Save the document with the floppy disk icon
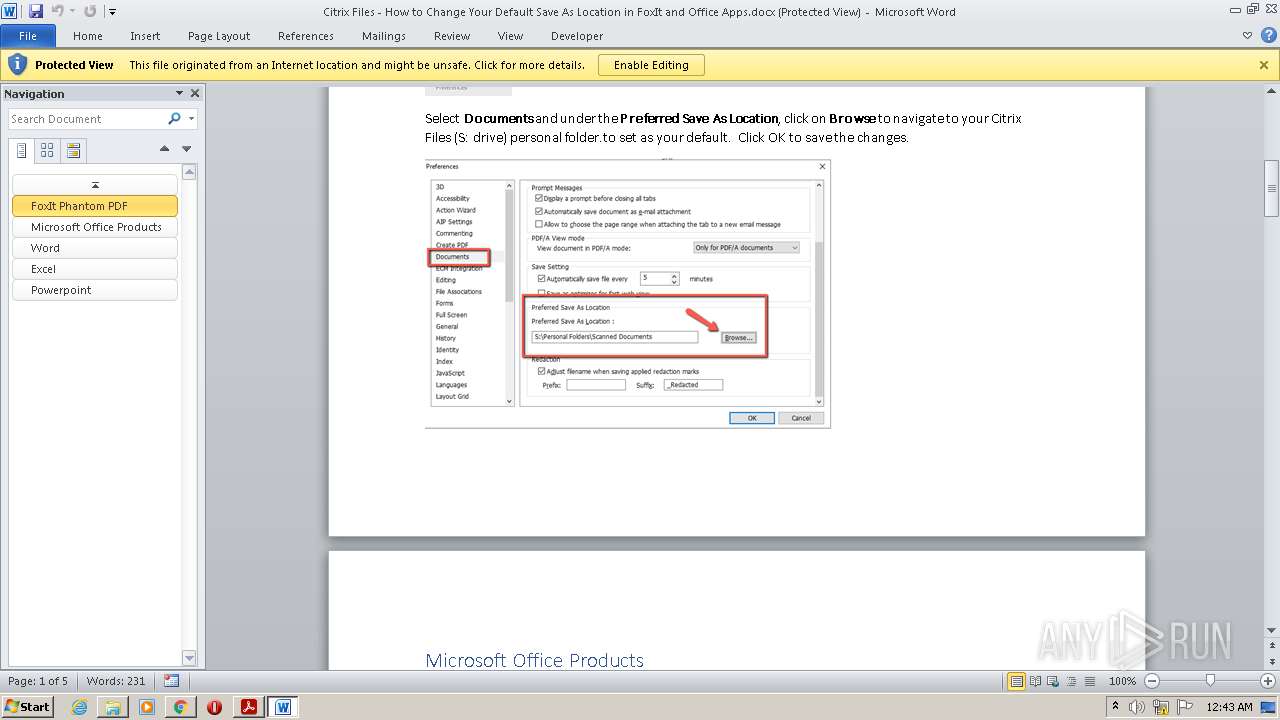This screenshot has height=720, width=1280. click(x=36, y=12)
